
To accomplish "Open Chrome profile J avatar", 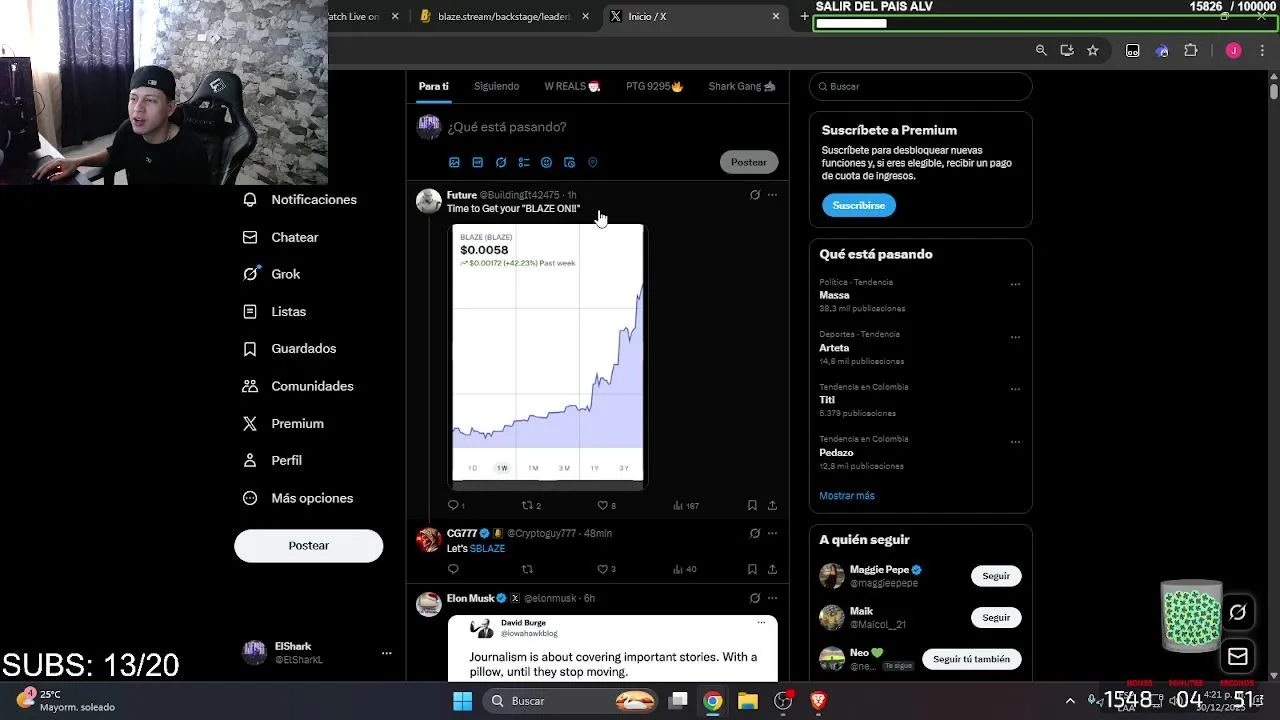I will point(1233,50).
